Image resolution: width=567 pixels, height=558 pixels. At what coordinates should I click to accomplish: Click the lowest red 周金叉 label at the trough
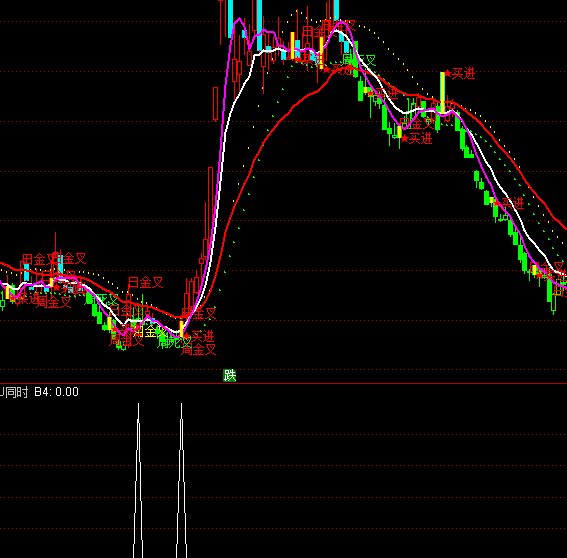click(x=198, y=349)
